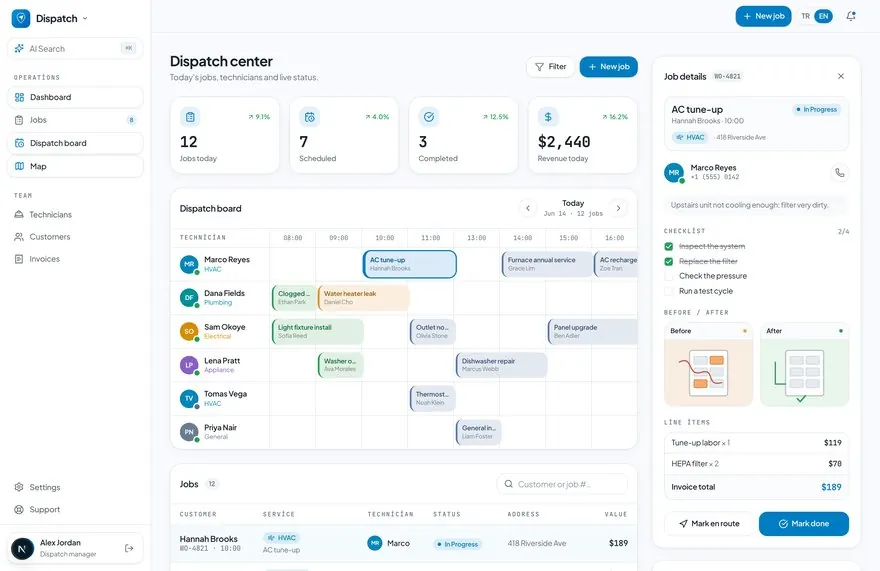The width and height of the screenshot is (880, 571).
Task: Click the Settings gear icon
Action: 19,487
